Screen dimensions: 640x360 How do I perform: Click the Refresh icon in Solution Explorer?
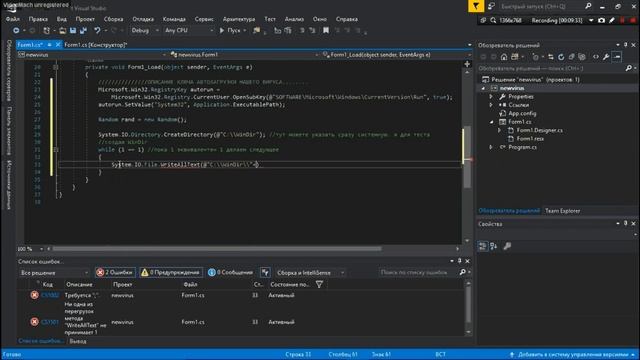click(x=561, y=57)
